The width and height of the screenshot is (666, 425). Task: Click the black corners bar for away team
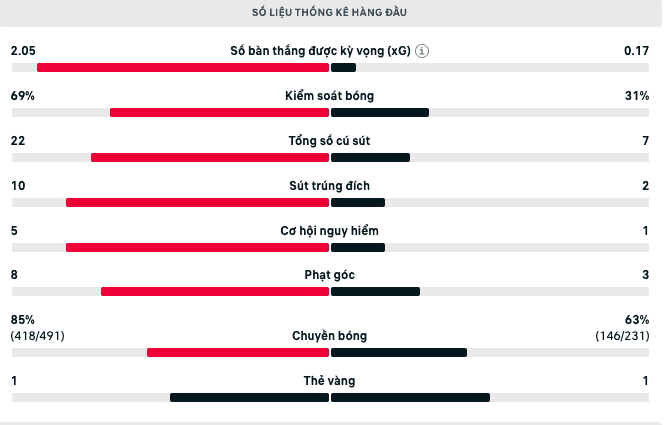(375, 292)
